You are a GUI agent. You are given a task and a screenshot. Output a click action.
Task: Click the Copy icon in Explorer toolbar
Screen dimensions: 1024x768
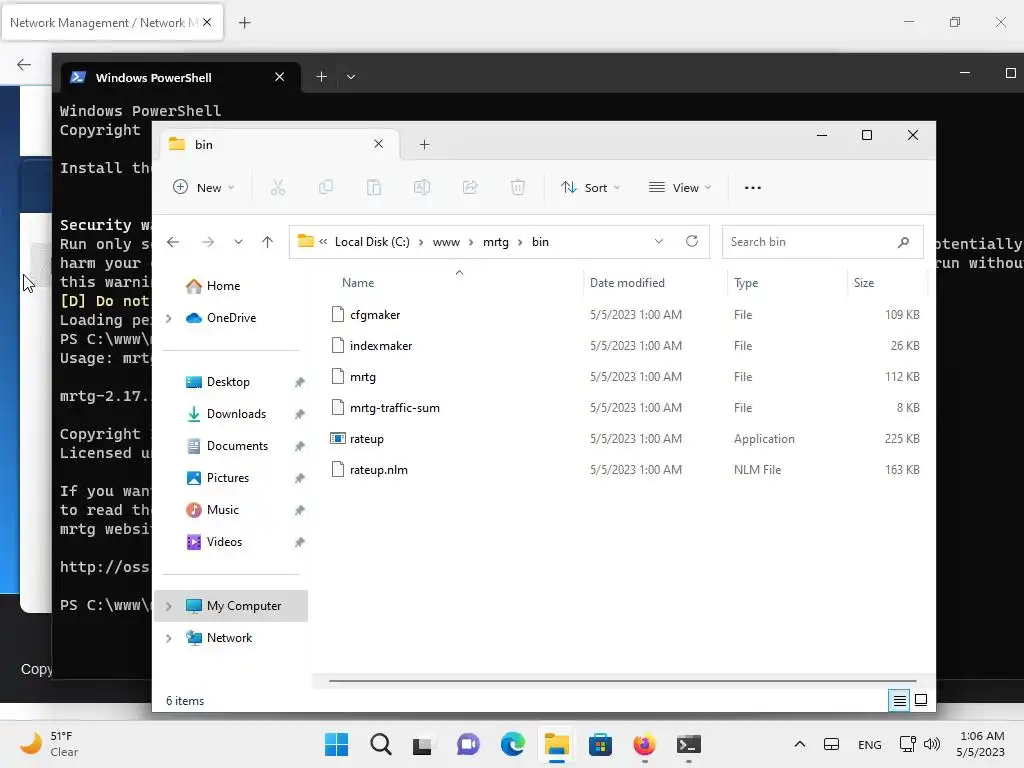pyautogui.click(x=326, y=187)
